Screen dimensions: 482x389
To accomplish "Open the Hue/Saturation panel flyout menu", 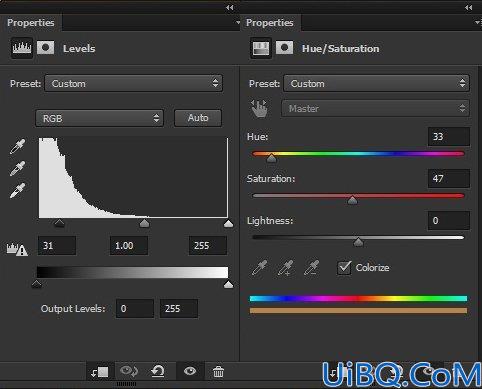I will pyautogui.click(x=478, y=23).
